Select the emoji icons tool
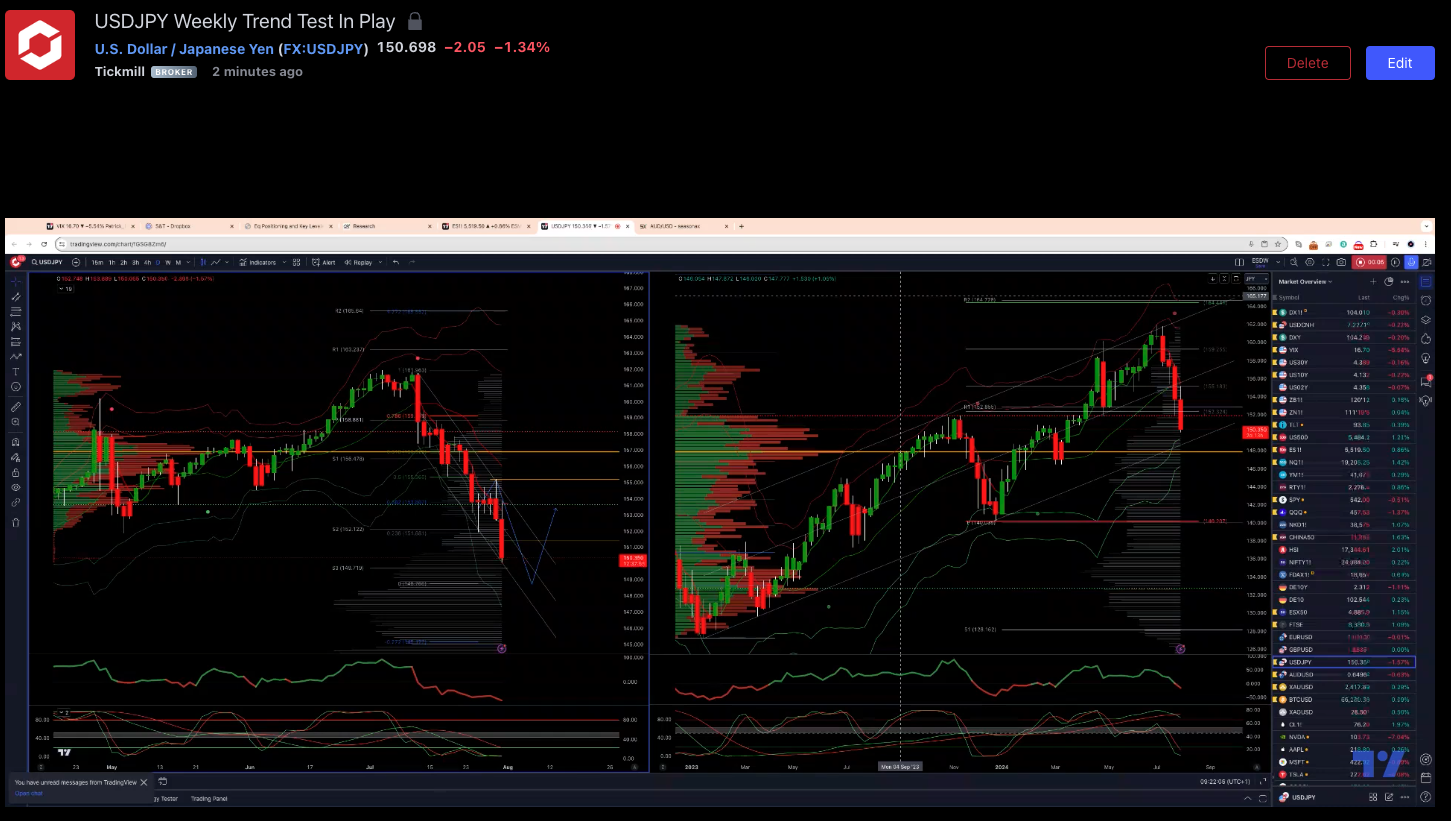 coord(16,387)
